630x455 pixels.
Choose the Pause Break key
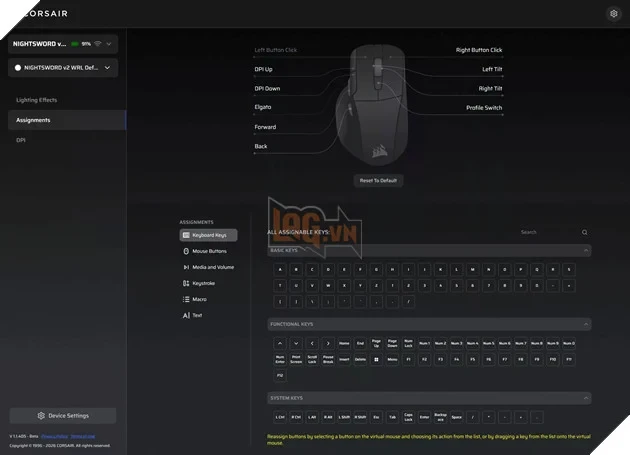tap(328, 360)
